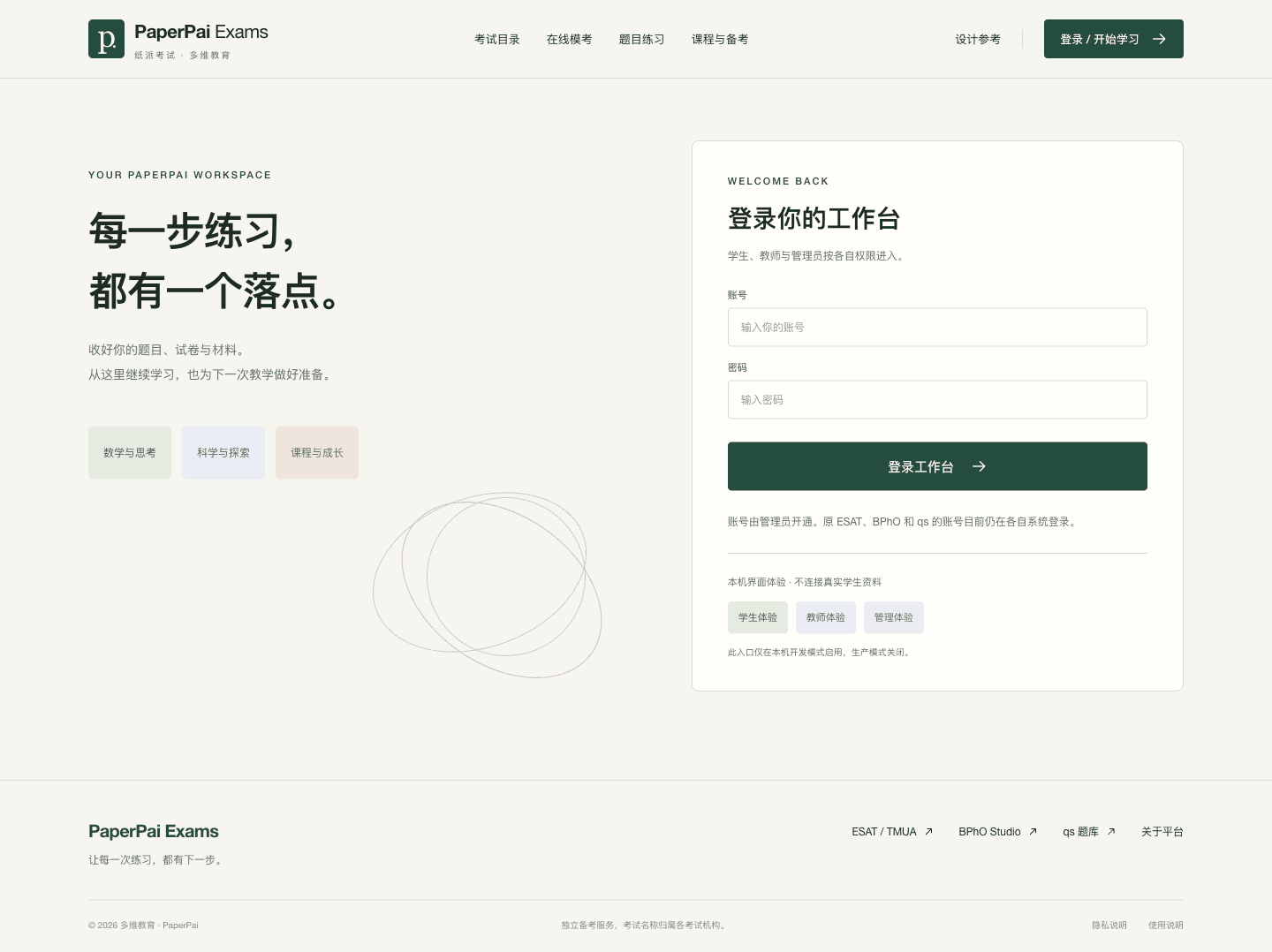Click the footer PaperPai Exams brand text
Viewport: 1272px width, 952px height.
tap(154, 831)
